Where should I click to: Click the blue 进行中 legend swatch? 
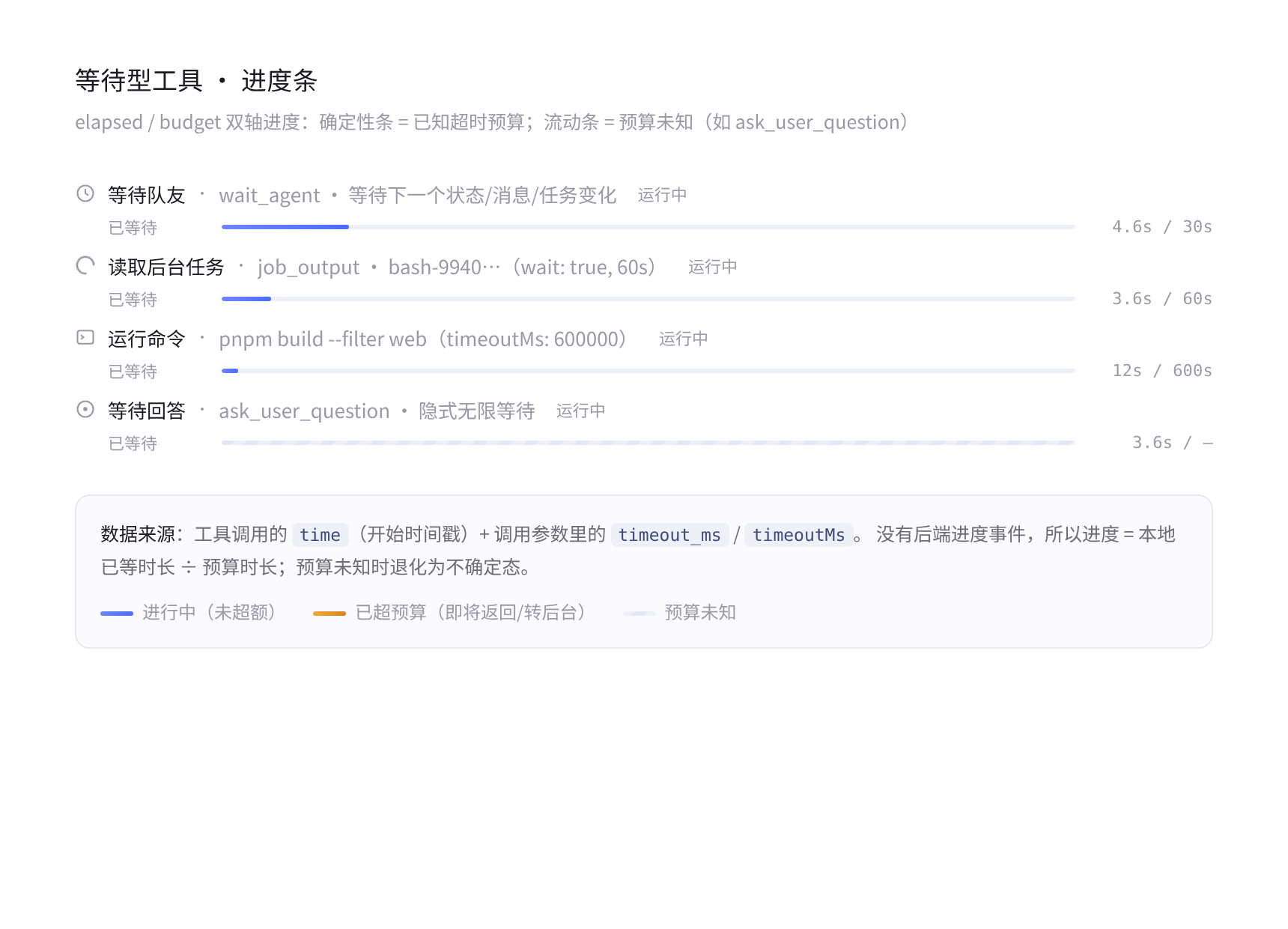click(117, 614)
